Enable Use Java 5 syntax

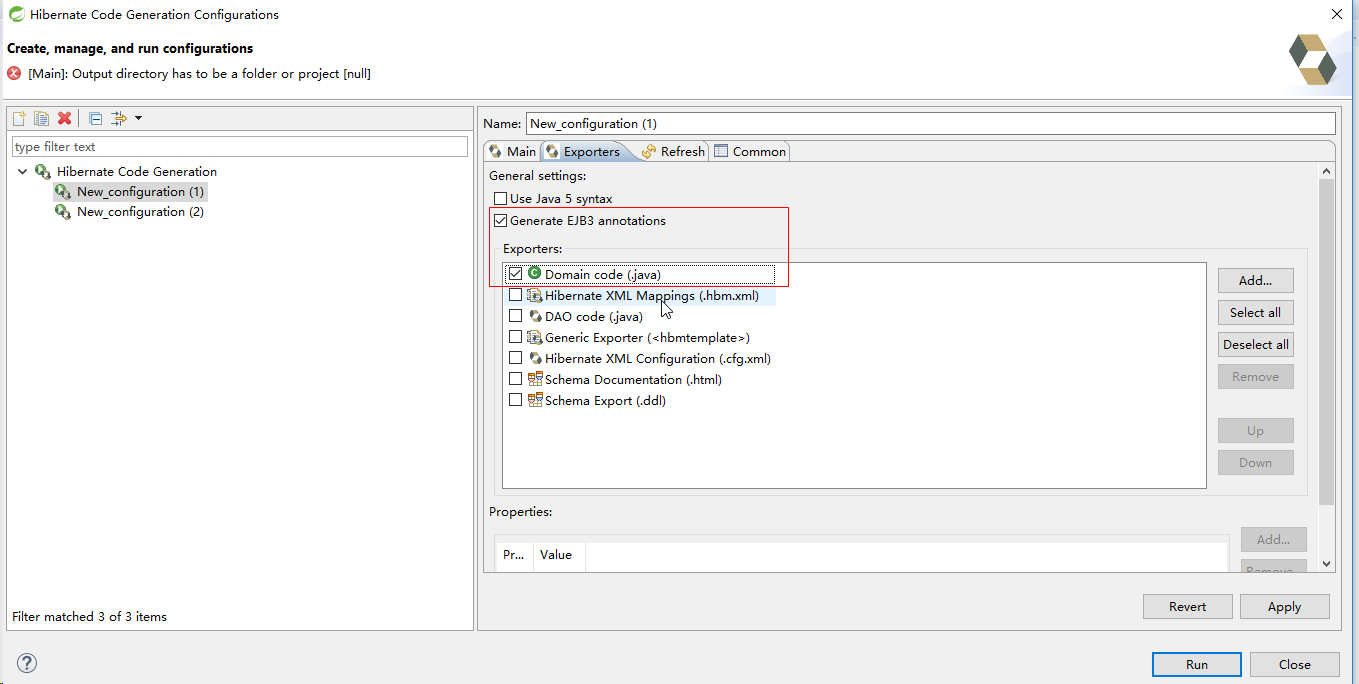(500, 198)
